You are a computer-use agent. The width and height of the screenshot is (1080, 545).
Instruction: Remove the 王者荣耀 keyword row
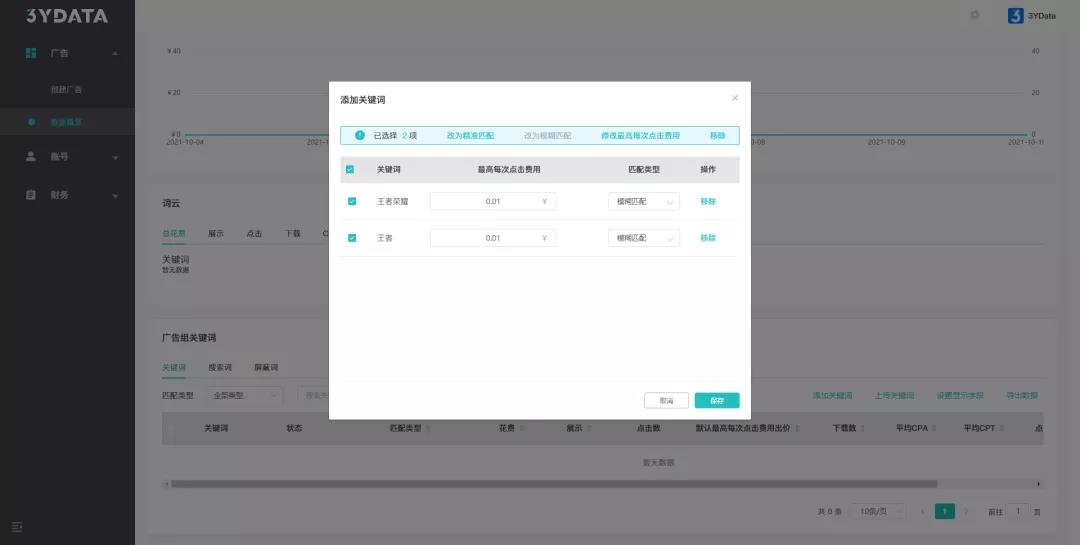coord(708,201)
